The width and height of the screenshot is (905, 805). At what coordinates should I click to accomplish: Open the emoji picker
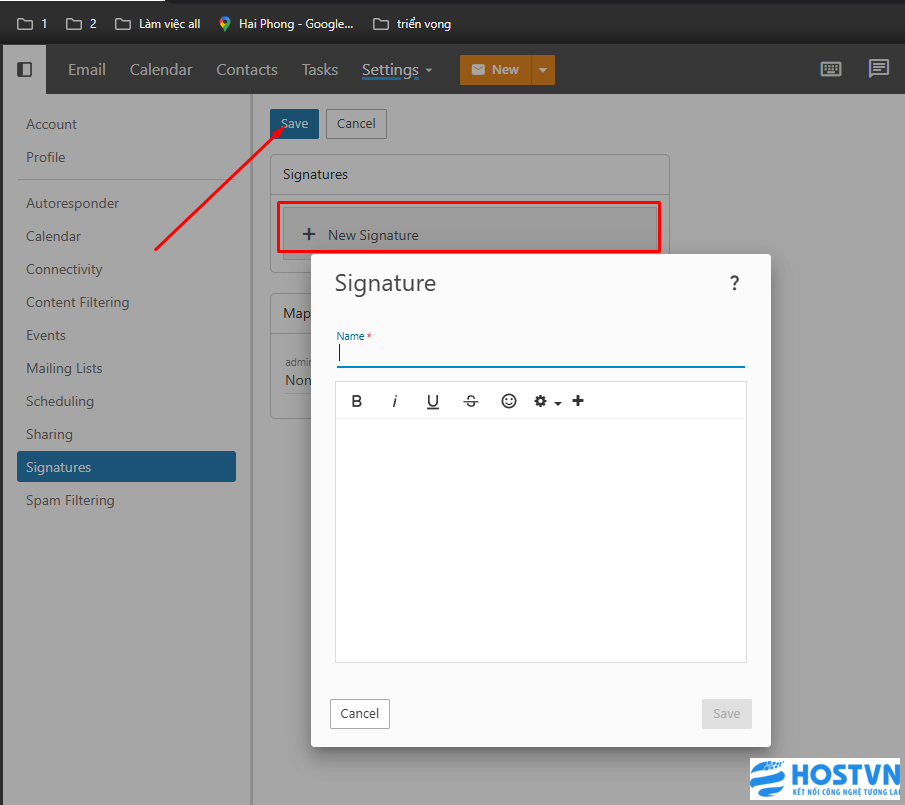(509, 401)
